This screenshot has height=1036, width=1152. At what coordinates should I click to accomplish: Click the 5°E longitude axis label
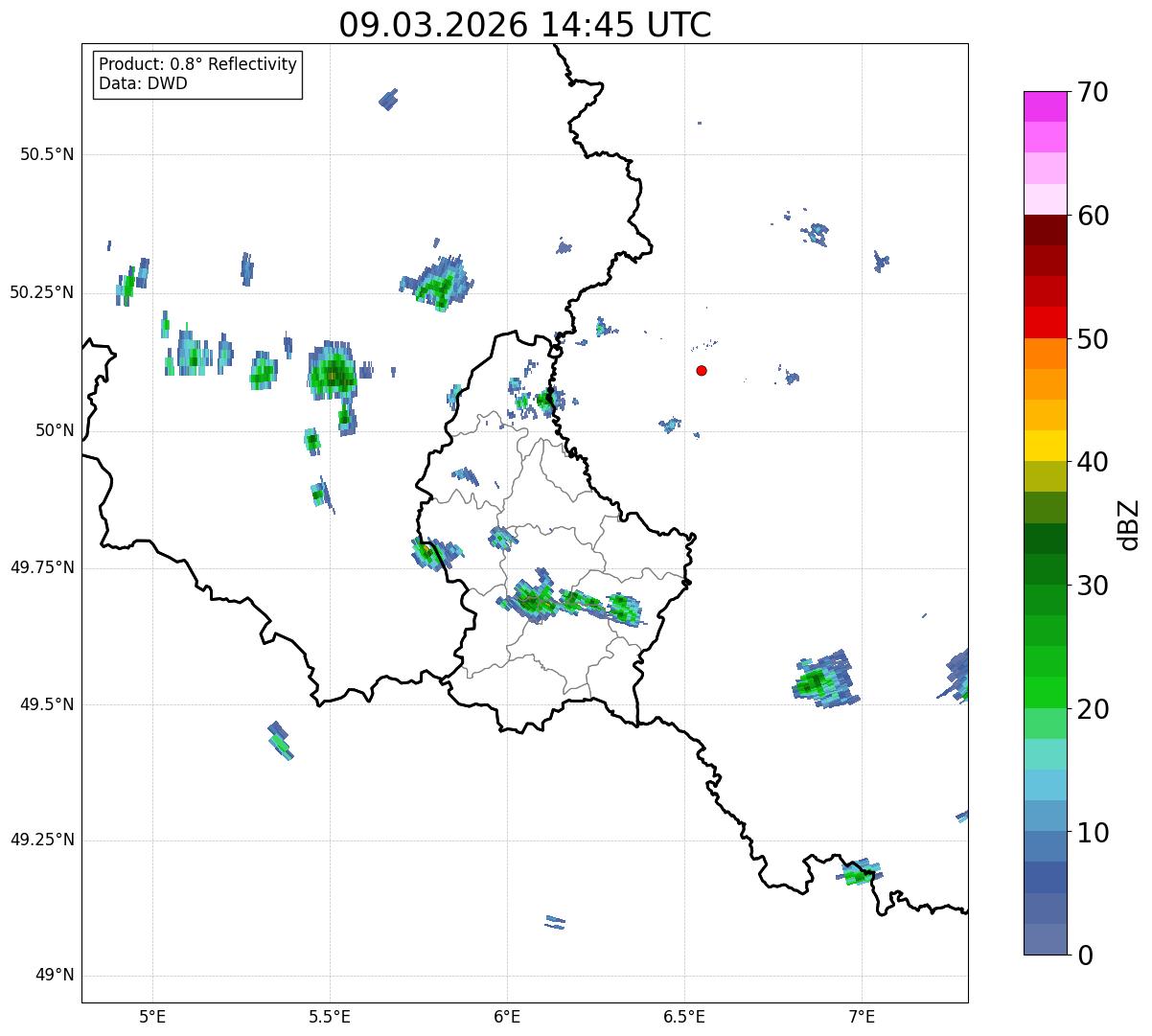[x=152, y=1015]
